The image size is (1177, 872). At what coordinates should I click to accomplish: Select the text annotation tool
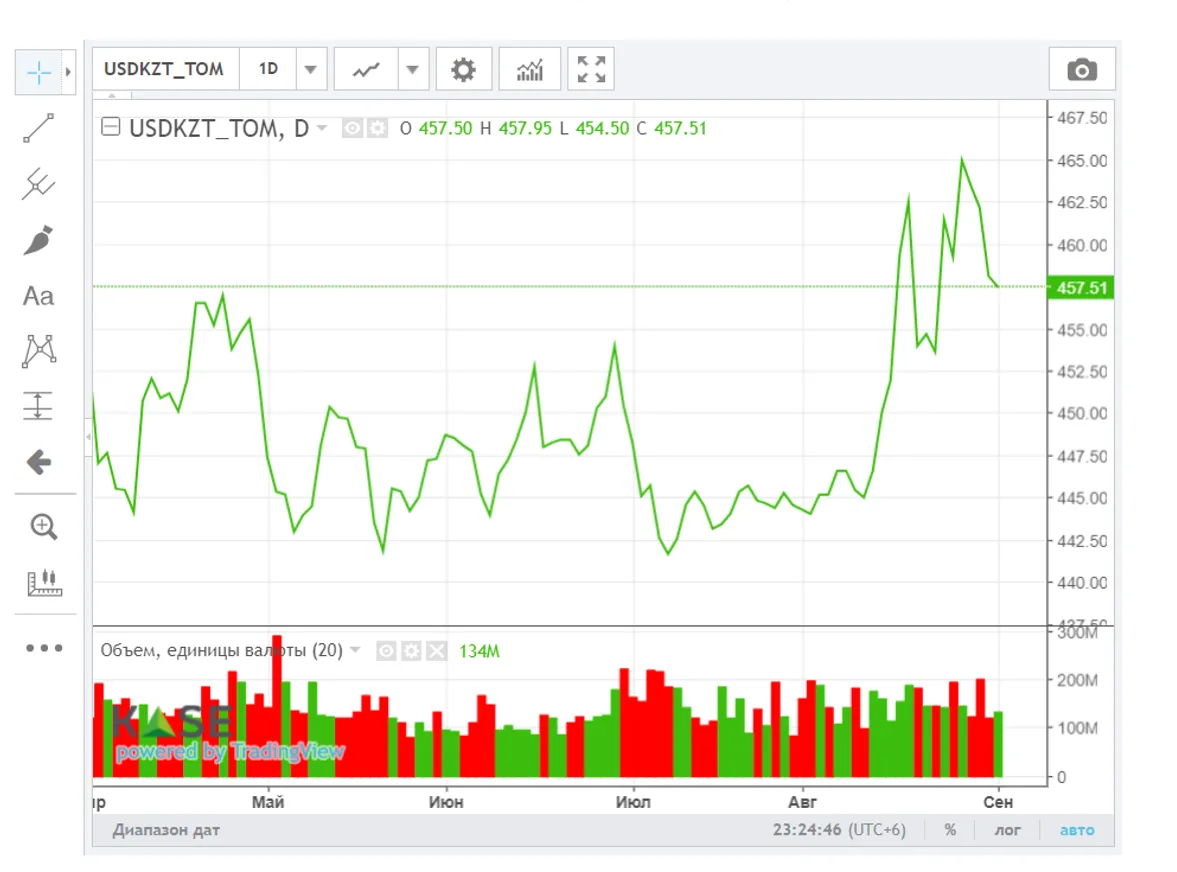38,296
